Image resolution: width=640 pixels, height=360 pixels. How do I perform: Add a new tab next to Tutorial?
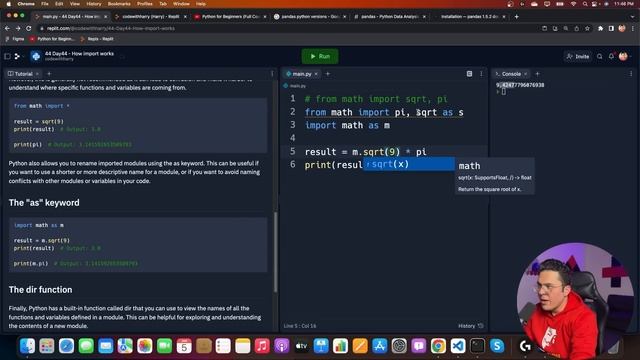(x=49, y=74)
